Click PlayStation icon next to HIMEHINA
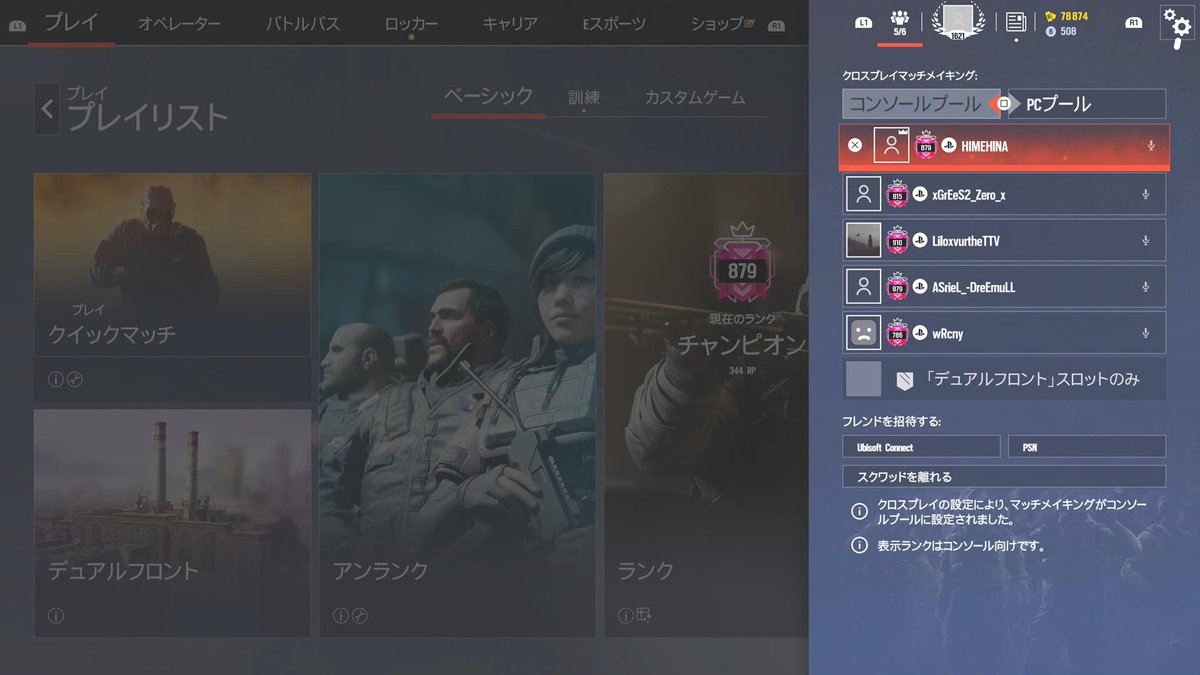The height and width of the screenshot is (675, 1200). point(948,145)
